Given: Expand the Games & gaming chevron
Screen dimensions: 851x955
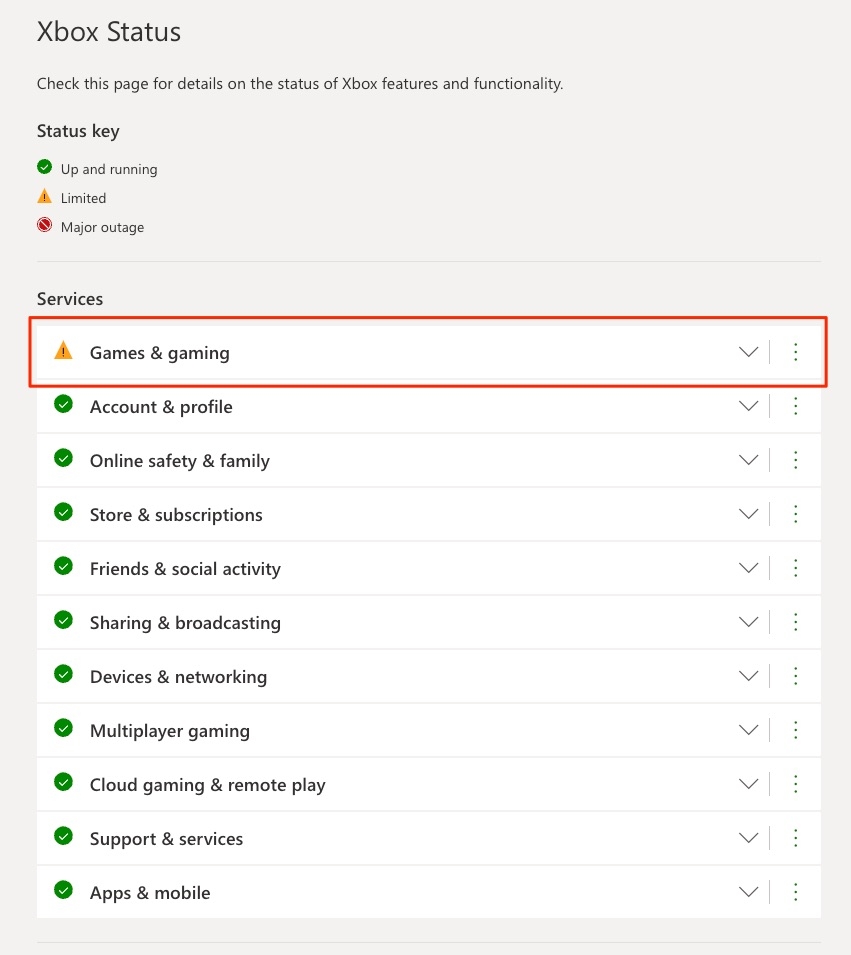Looking at the screenshot, I should [748, 352].
